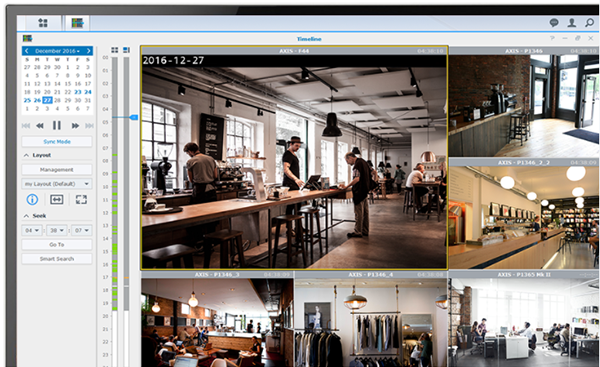
Task: Select December 26 in calendar
Action: coord(37,100)
